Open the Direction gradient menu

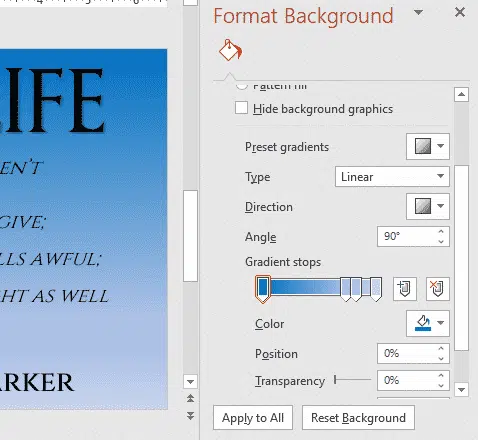pyautogui.click(x=428, y=206)
